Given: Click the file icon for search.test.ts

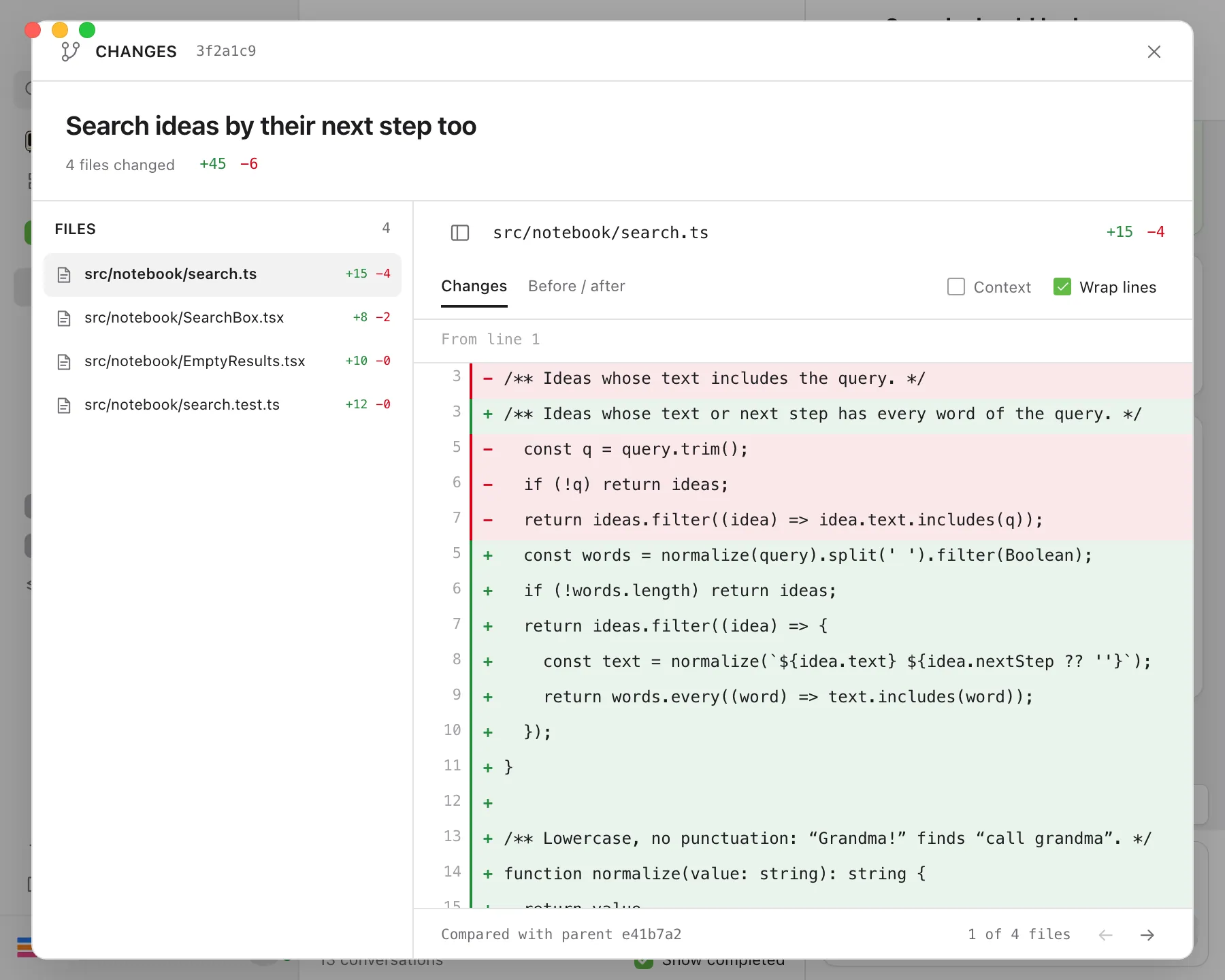Looking at the screenshot, I should pyautogui.click(x=64, y=405).
